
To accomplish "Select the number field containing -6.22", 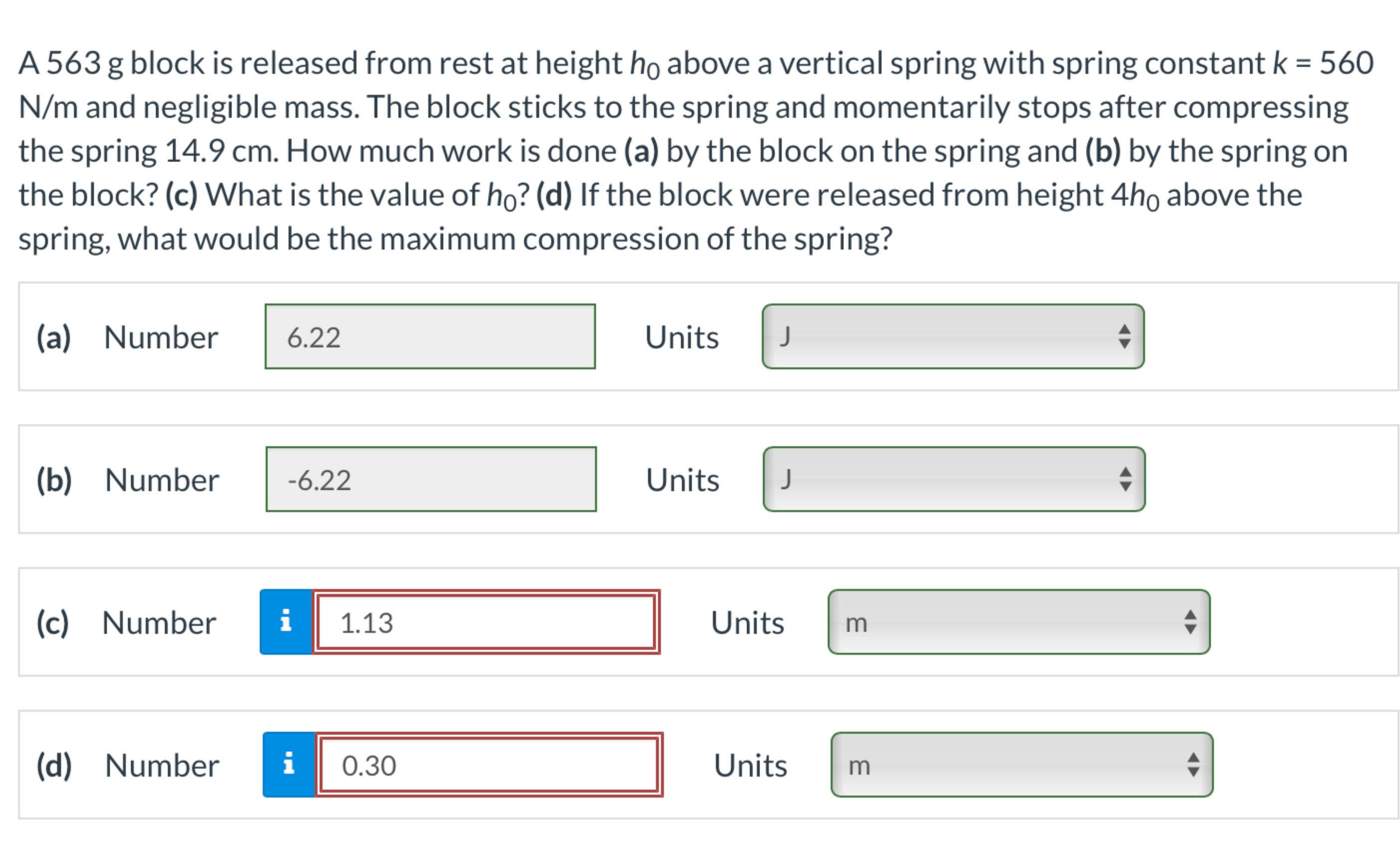I will pos(430,479).
